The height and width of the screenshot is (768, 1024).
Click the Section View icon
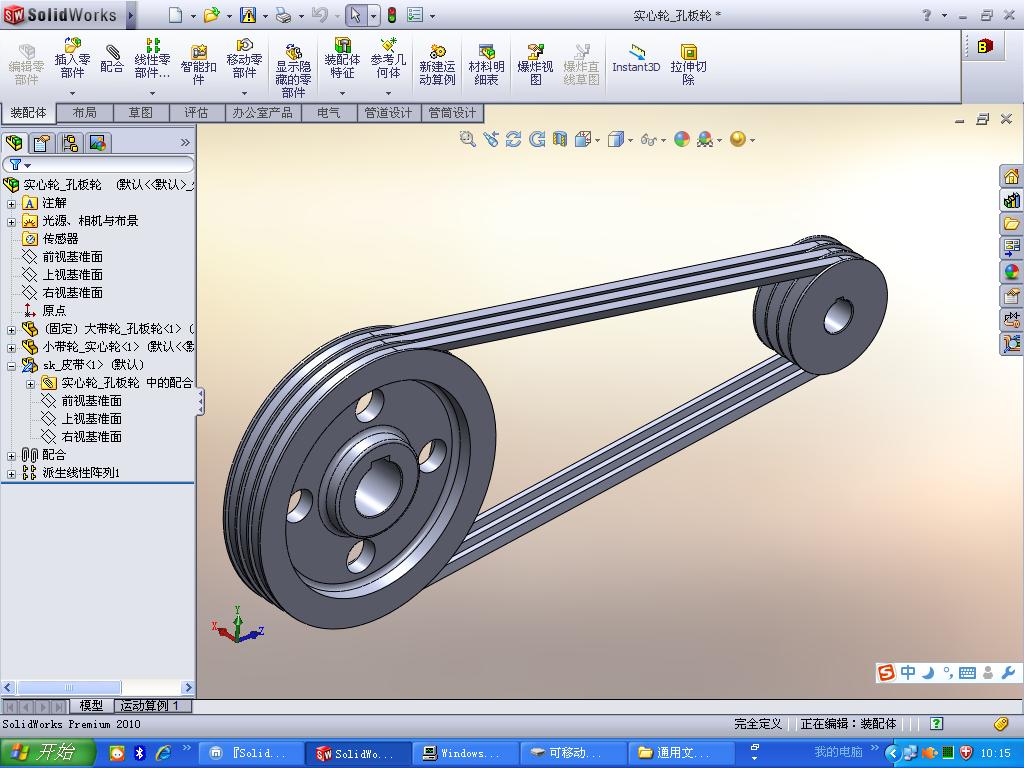coord(560,139)
